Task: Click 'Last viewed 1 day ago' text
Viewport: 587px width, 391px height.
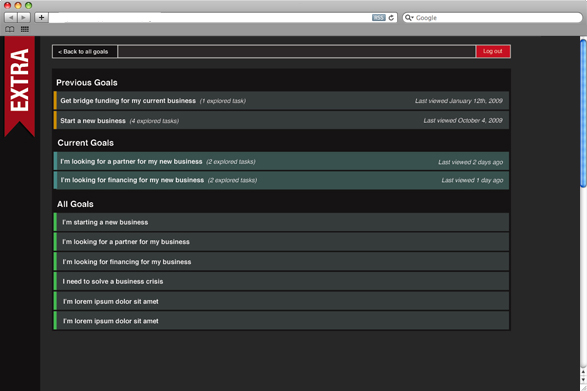Action: click(472, 180)
